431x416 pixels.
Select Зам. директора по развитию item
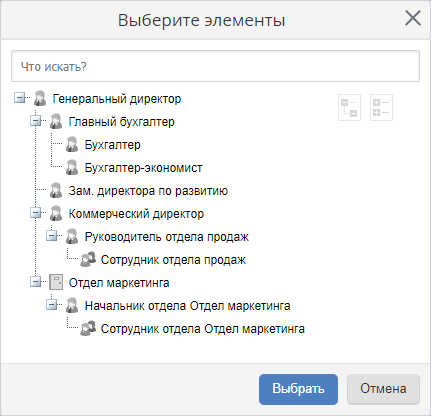point(148,191)
